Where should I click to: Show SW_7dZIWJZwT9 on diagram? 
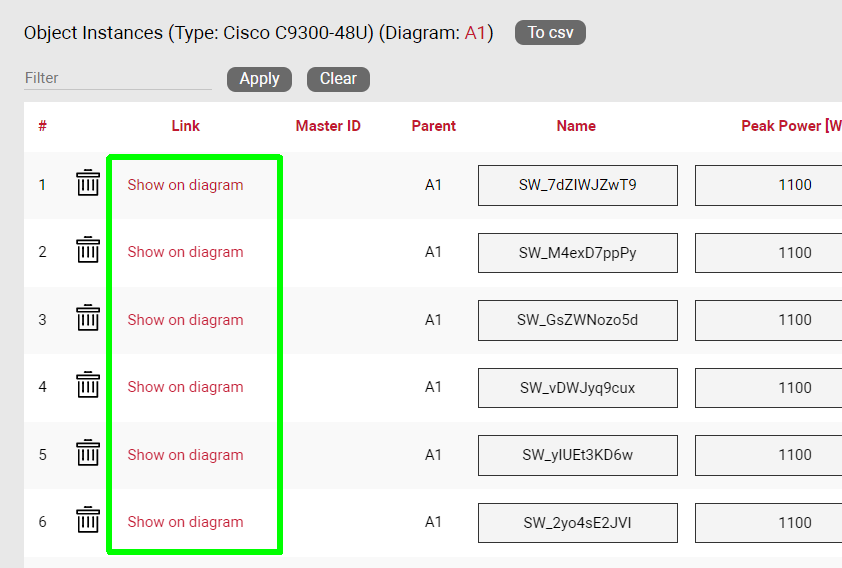[185, 185]
